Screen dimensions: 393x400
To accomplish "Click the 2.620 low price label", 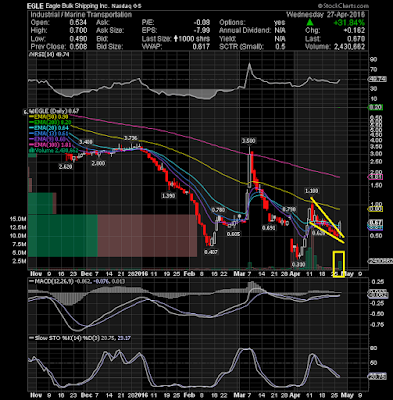I will click(x=65, y=167).
